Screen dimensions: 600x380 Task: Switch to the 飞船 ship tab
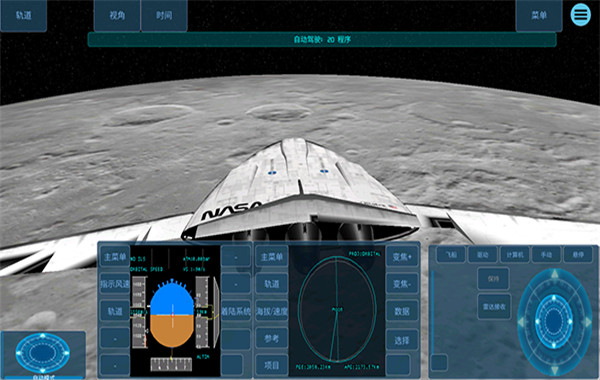coord(452,254)
